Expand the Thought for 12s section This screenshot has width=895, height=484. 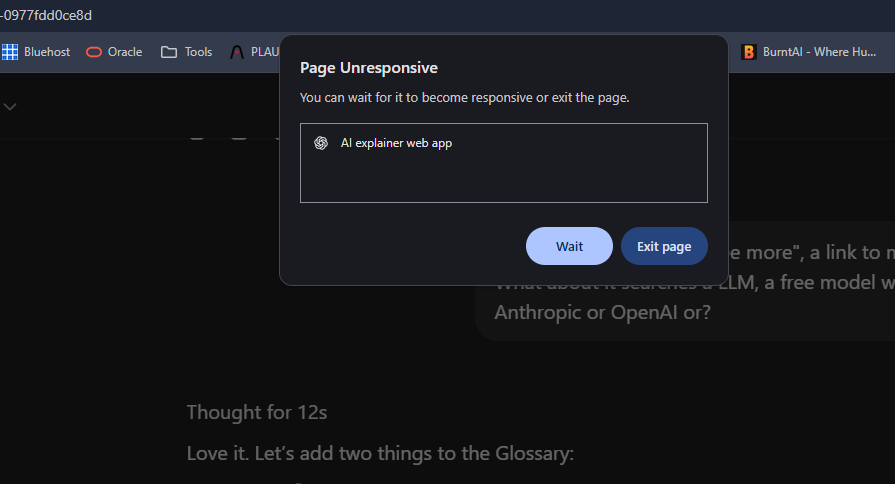[257, 412]
